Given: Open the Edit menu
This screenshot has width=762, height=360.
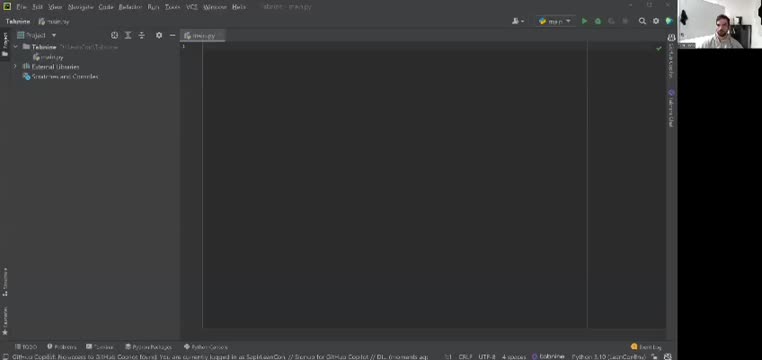Looking at the screenshot, I should pos(37,7).
